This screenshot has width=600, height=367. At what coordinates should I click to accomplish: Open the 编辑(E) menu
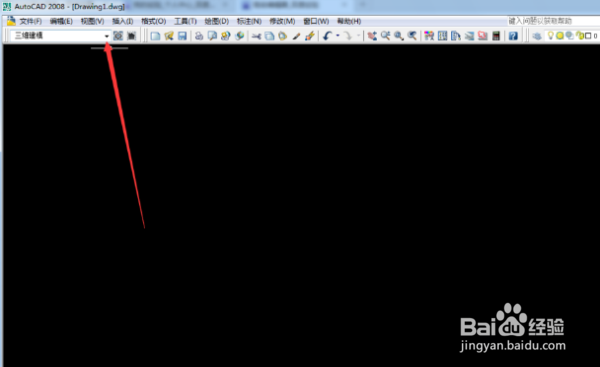tap(61, 21)
